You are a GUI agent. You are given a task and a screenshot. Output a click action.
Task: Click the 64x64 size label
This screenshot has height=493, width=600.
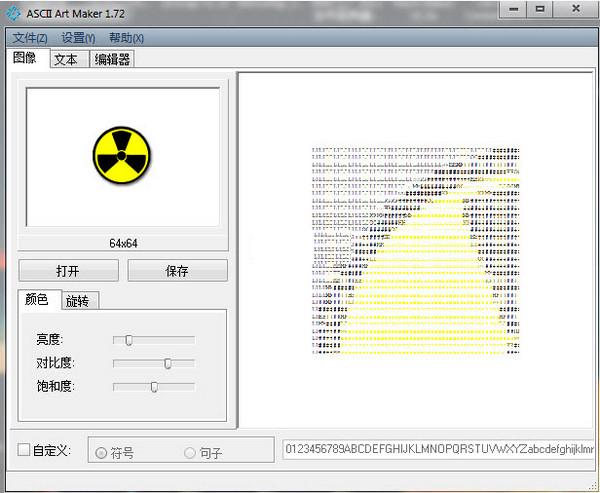pos(123,243)
